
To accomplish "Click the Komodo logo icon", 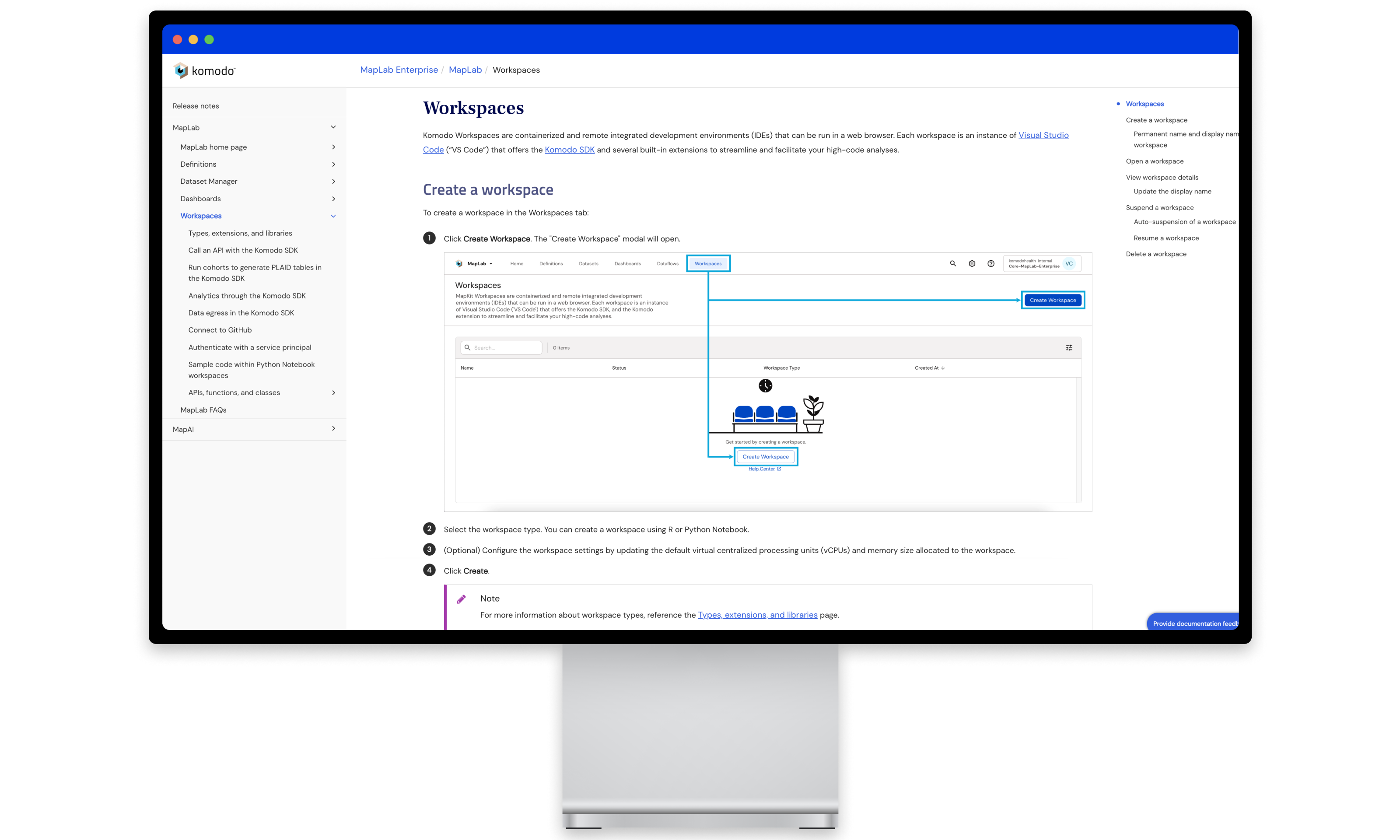I will click(181, 70).
